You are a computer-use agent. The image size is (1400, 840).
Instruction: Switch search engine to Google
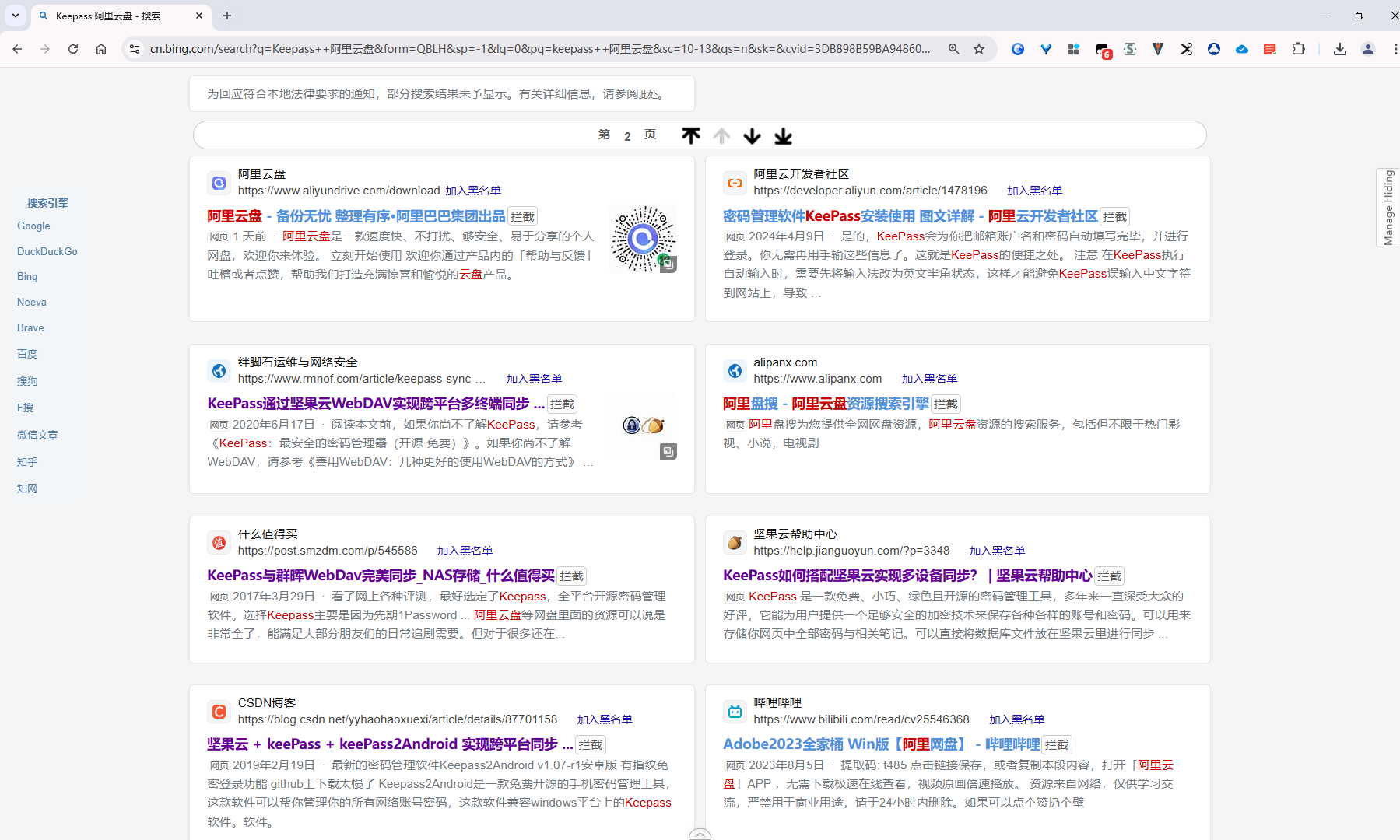click(x=33, y=226)
